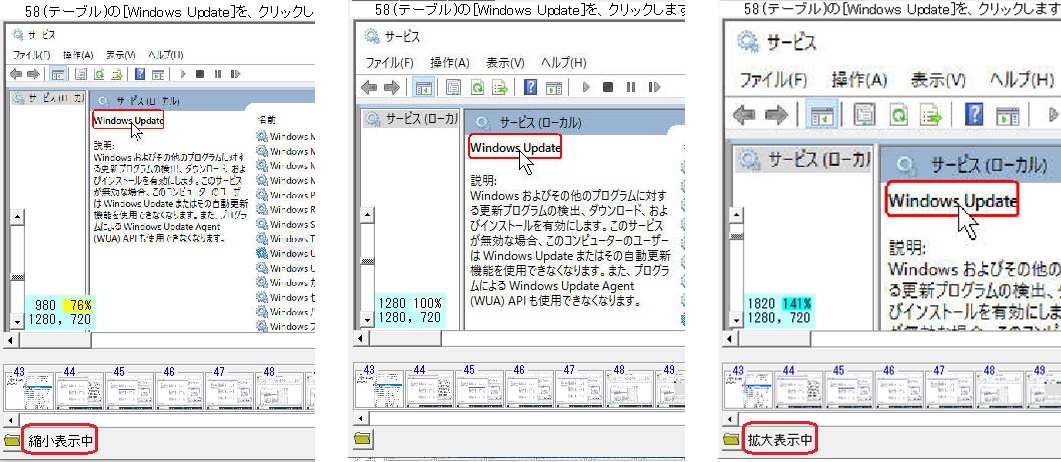Click Back arrow in the 100% view toolbar
Viewport: 1061px width, 462px height.
tap(369, 87)
